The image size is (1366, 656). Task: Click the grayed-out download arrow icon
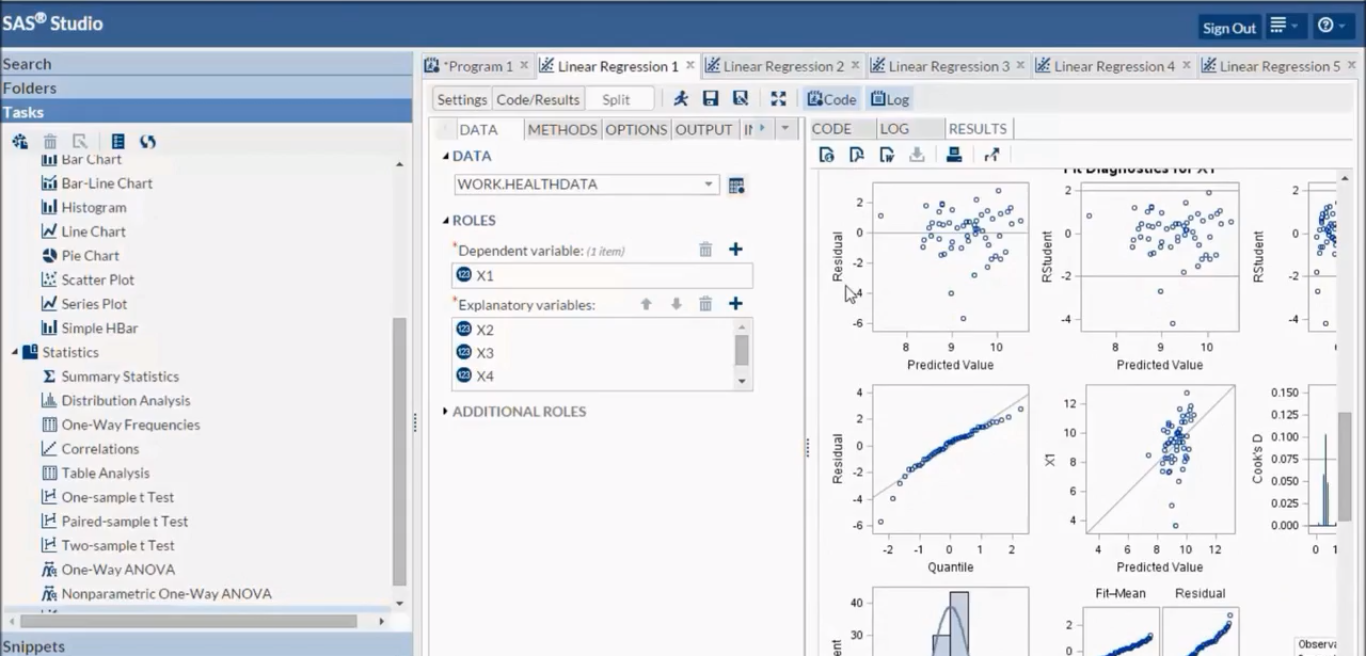[916, 155]
